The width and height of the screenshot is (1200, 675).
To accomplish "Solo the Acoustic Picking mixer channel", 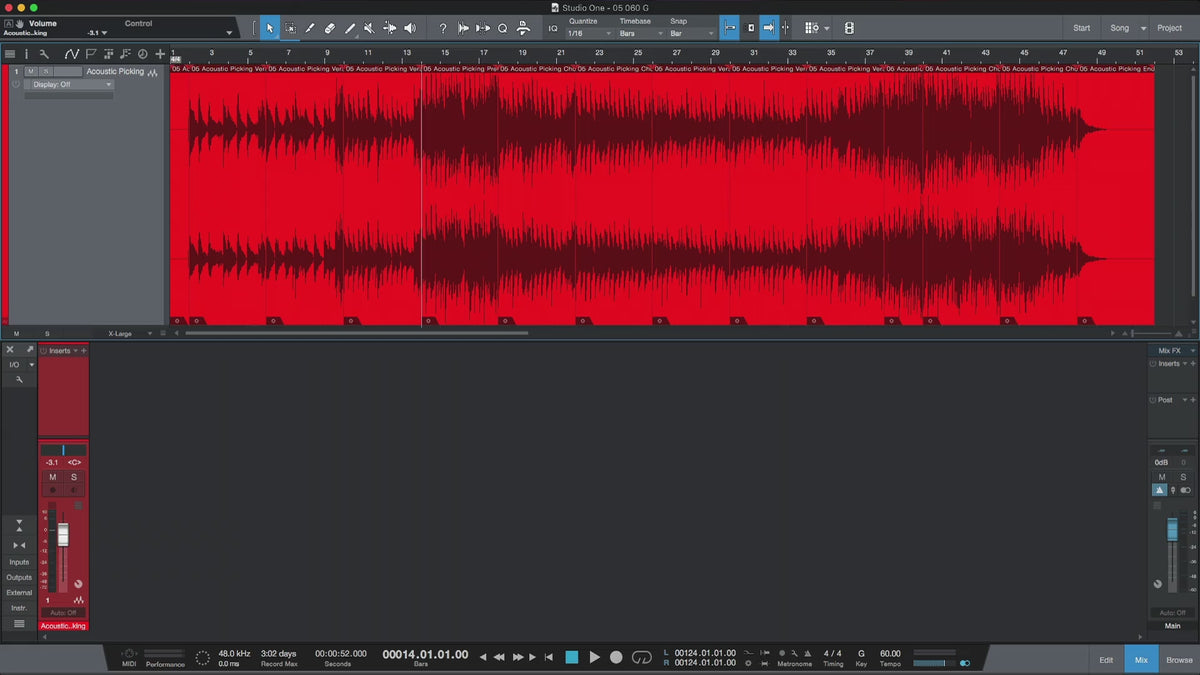I will 73,477.
